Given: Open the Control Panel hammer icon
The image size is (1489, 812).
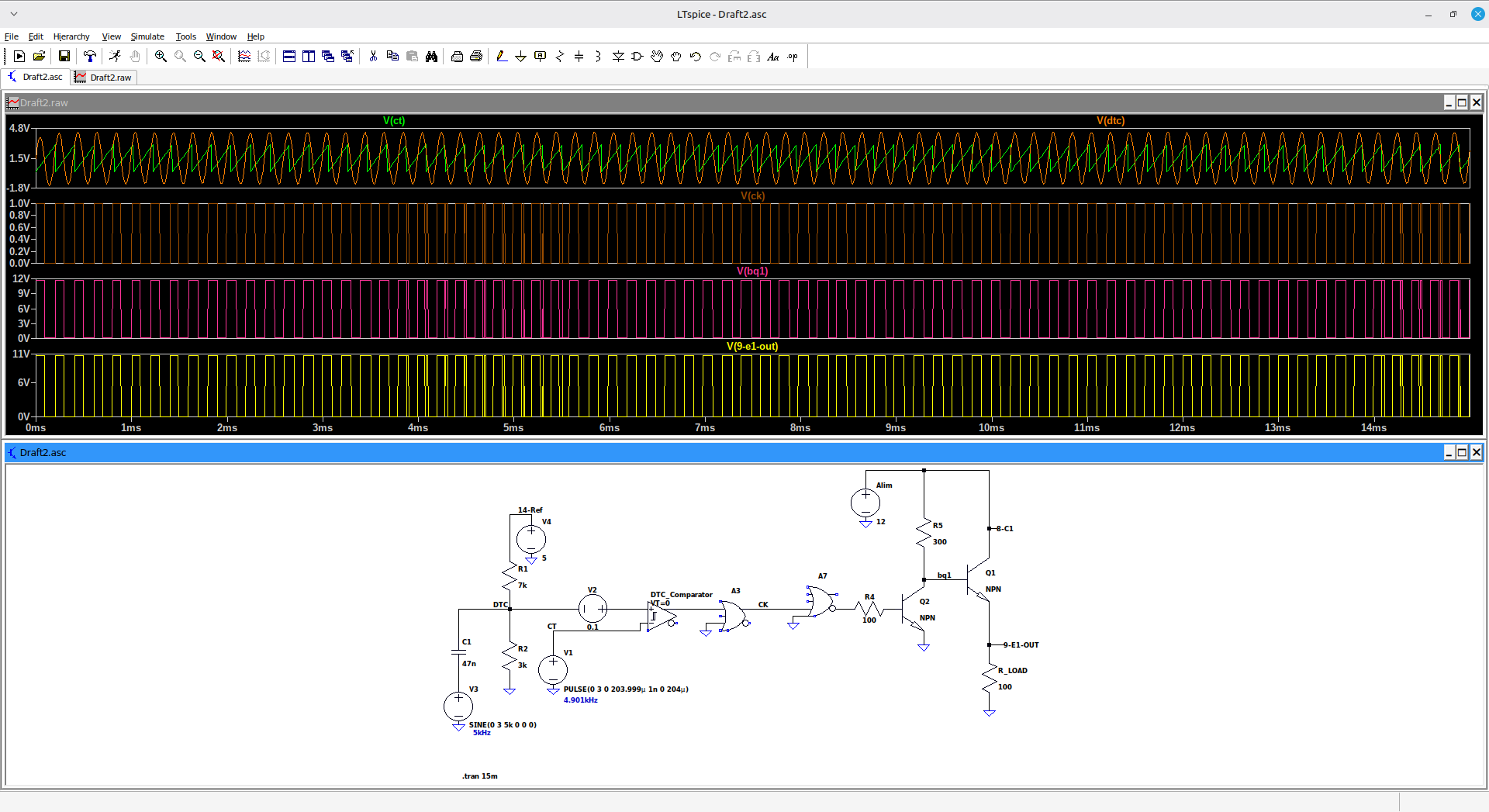Looking at the screenshot, I should pos(90,57).
